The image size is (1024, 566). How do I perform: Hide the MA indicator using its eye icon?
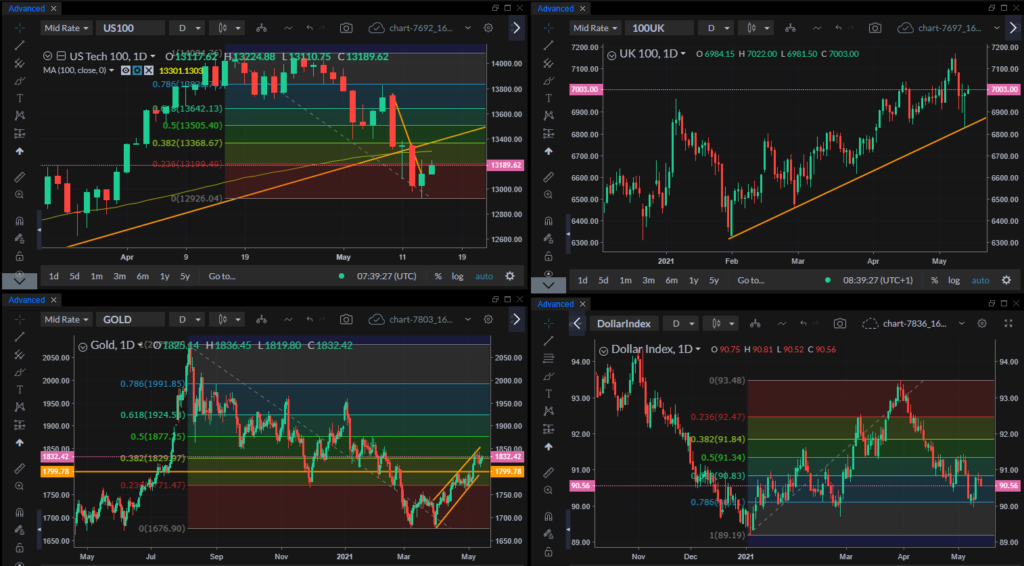pyautogui.click(x=125, y=71)
